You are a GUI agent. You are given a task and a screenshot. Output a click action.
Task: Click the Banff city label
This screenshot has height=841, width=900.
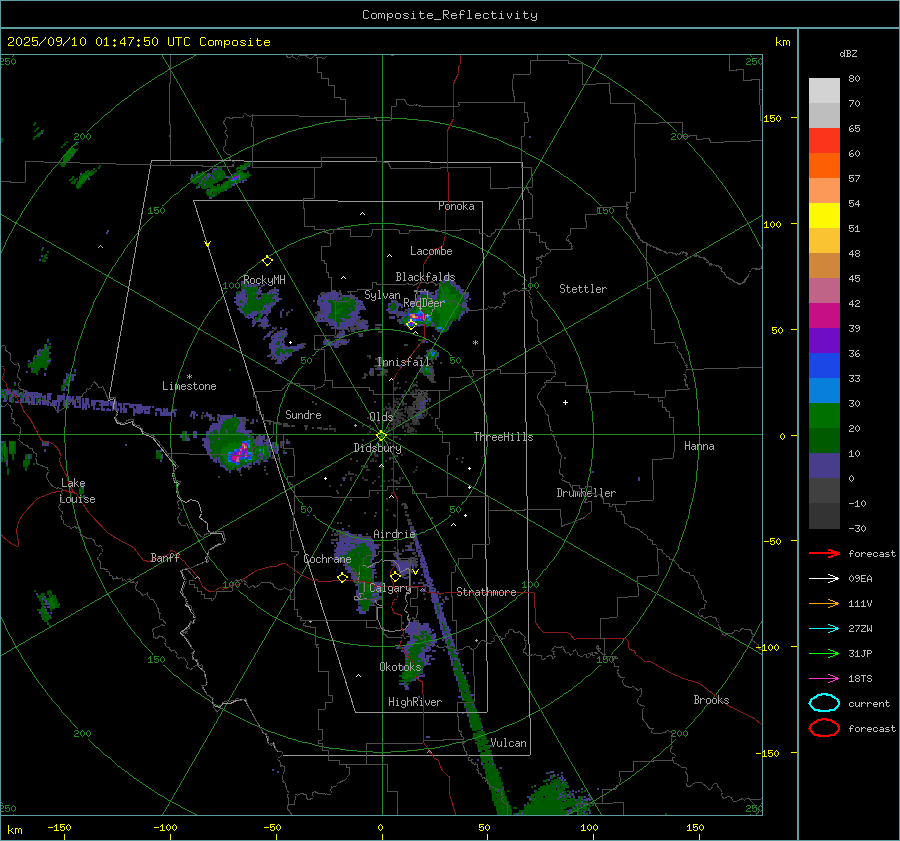click(x=165, y=557)
